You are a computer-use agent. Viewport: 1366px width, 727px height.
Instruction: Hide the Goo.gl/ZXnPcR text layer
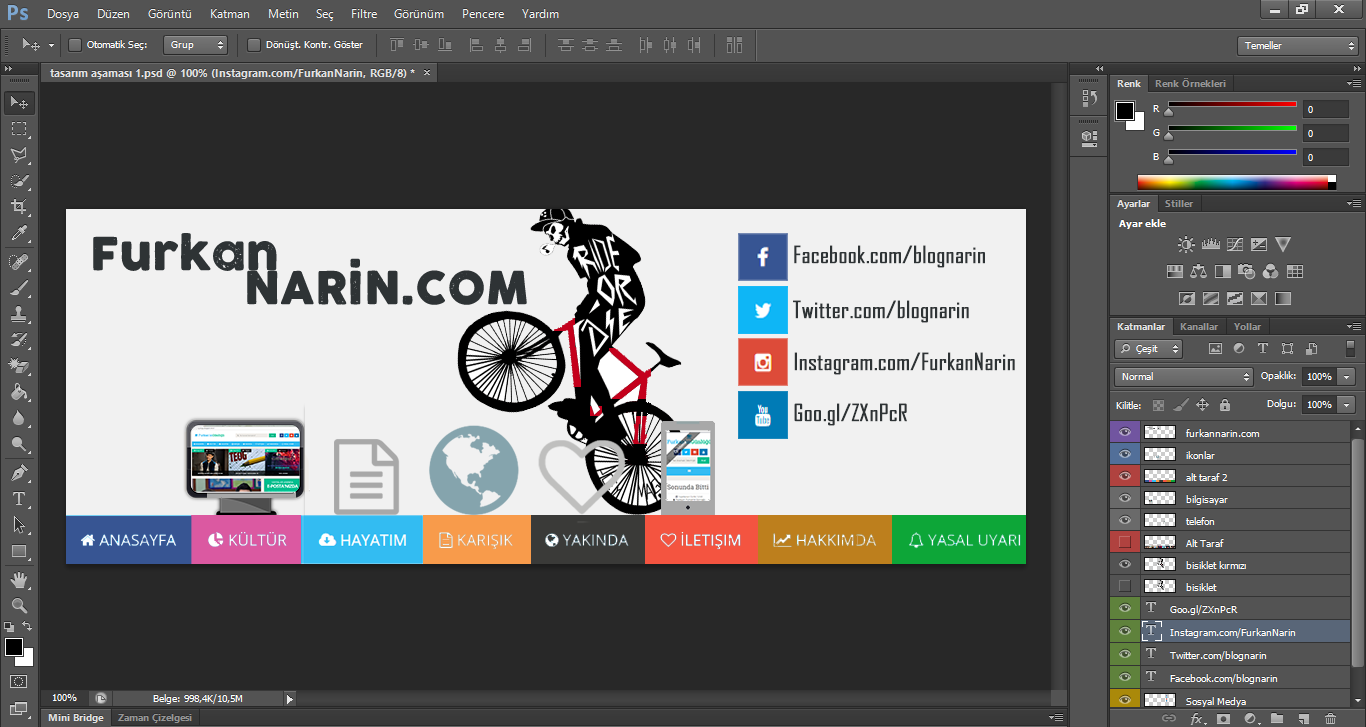click(1125, 609)
